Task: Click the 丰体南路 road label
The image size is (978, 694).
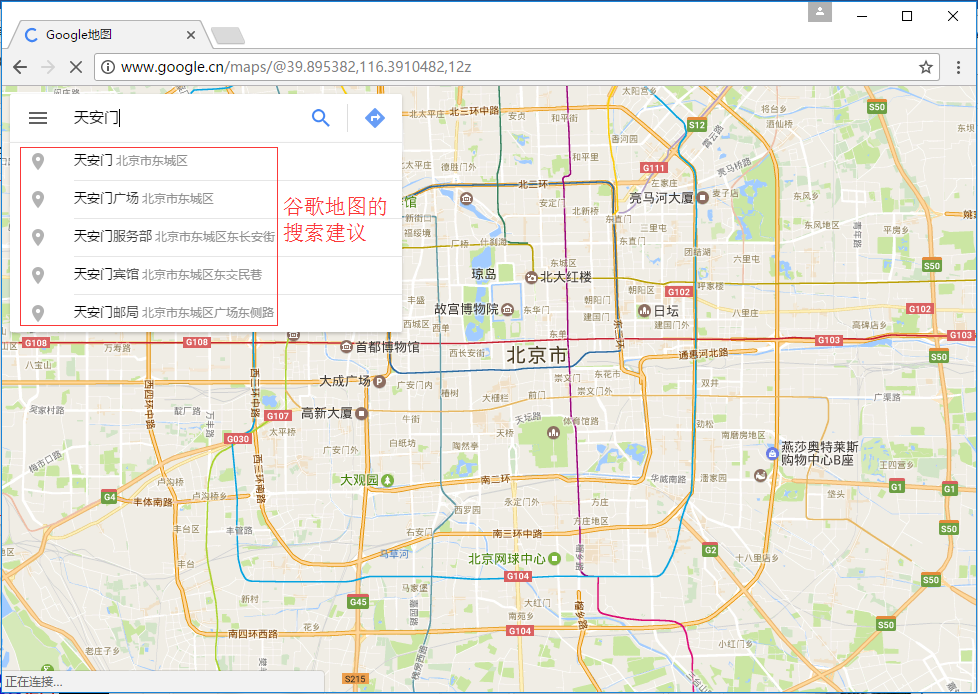Action: [x=153, y=502]
